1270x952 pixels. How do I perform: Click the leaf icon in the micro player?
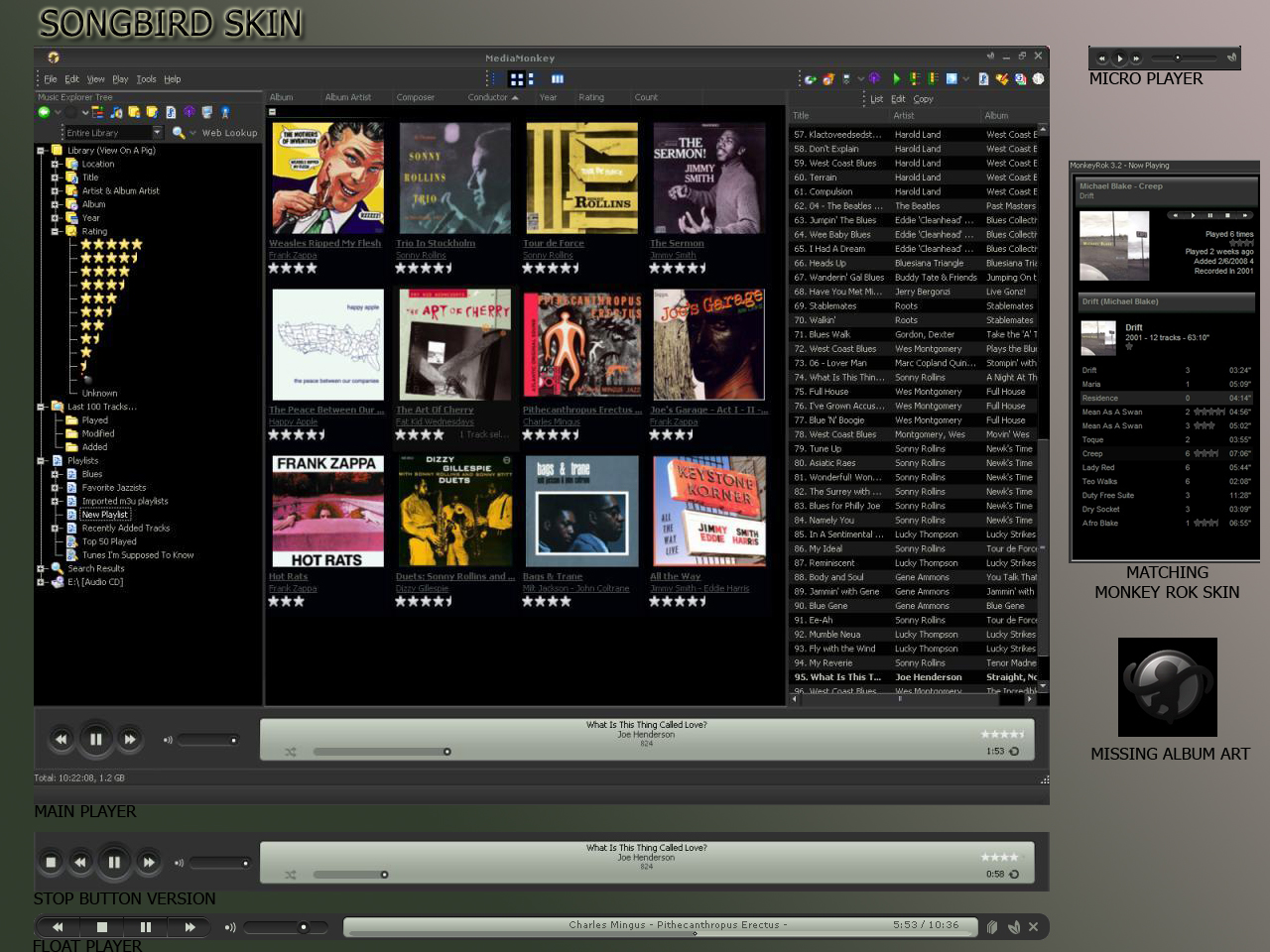pos(1231,58)
